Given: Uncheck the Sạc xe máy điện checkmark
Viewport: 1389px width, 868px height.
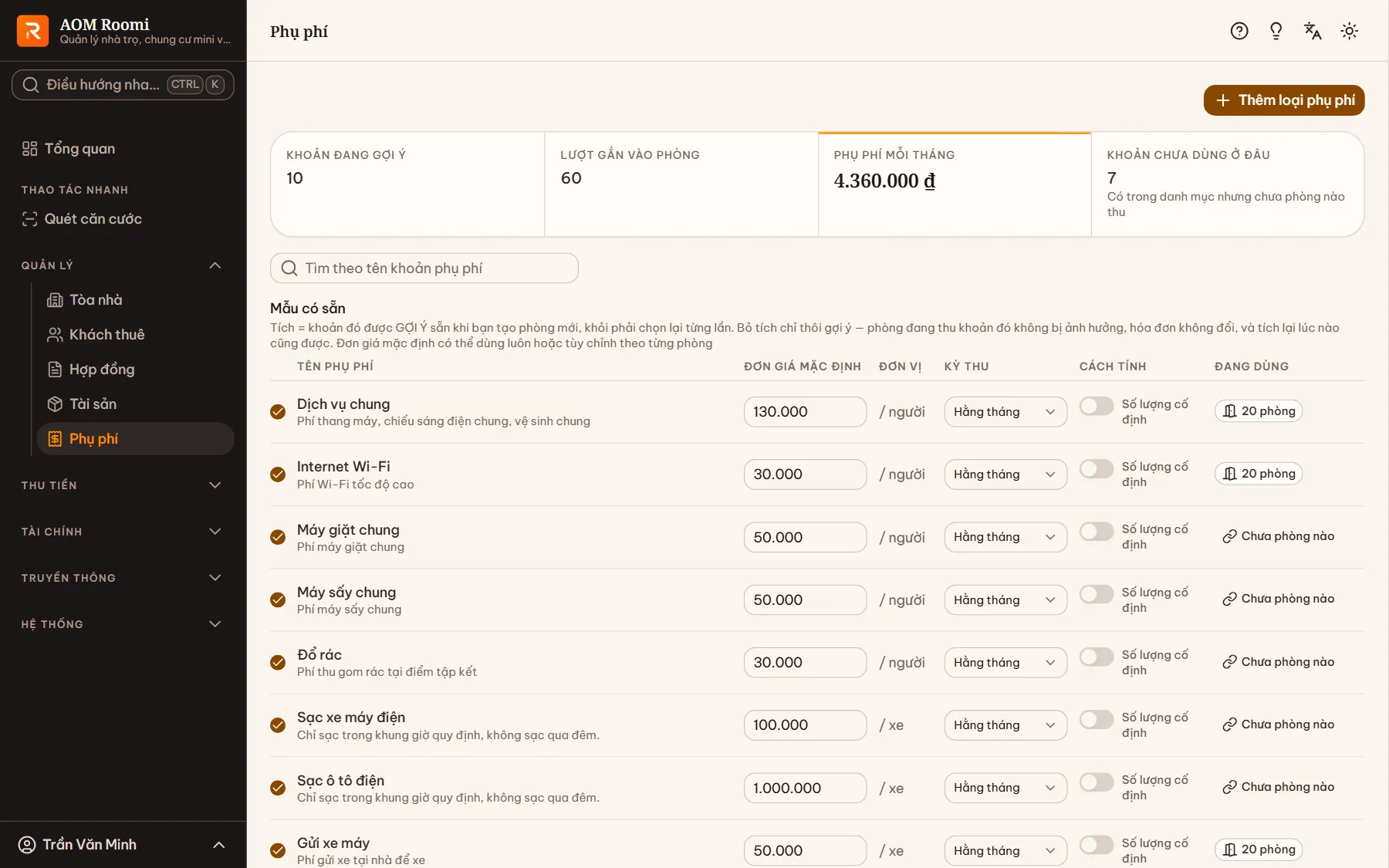Looking at the screenshot, I should click(x=278, y=725).
